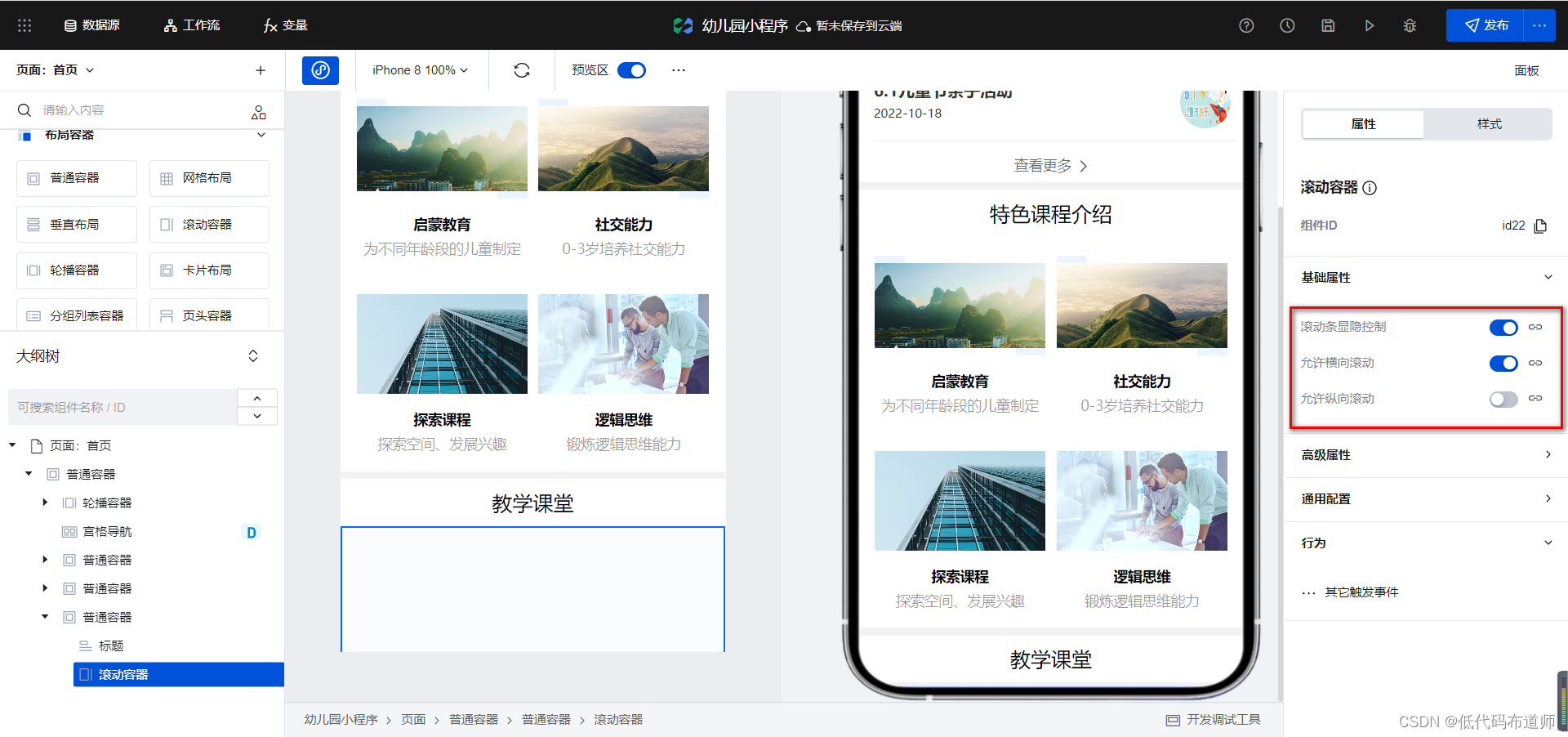
Task: Open the toolbar ellipsis more menu
Action: pyautogui.click(x=679, y=70)
